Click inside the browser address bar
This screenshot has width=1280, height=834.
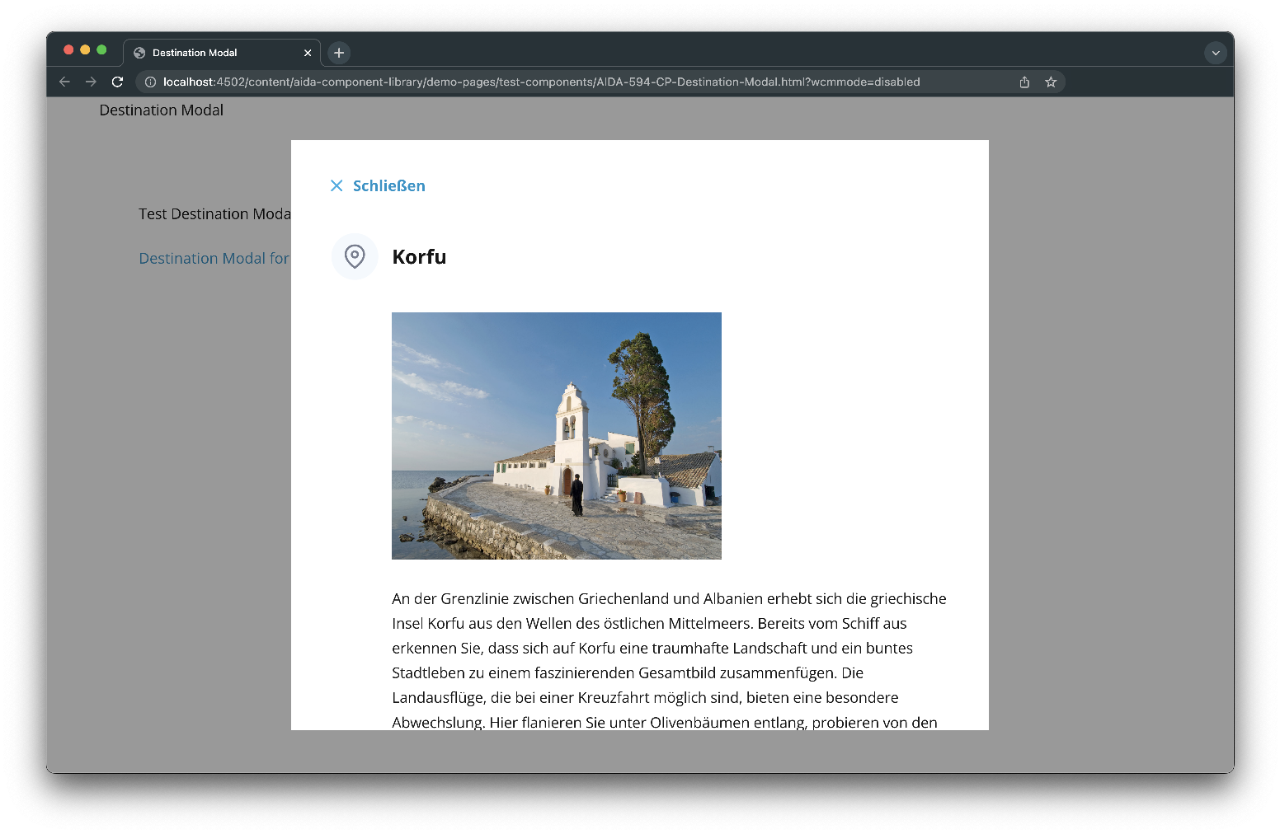pyautogui.click(x=500, y=81)
